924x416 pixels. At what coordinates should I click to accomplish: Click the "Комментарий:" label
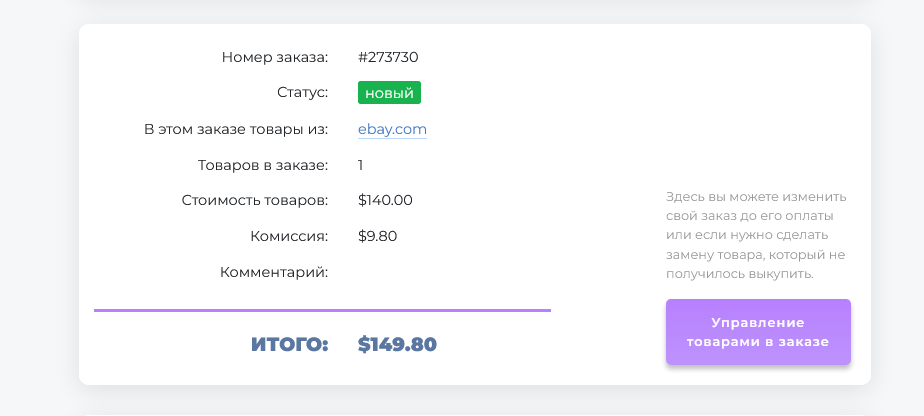point(273,272)
